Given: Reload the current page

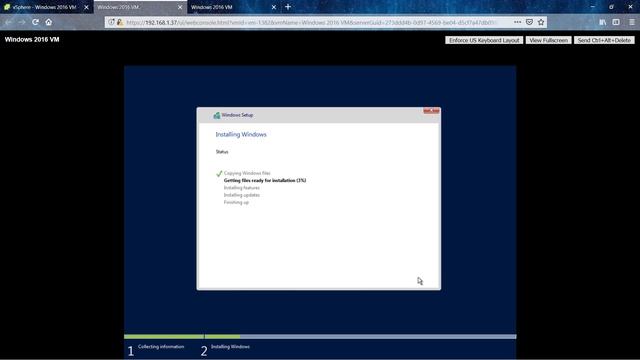Looking at the screenshot, I should [x=36, y=22].
